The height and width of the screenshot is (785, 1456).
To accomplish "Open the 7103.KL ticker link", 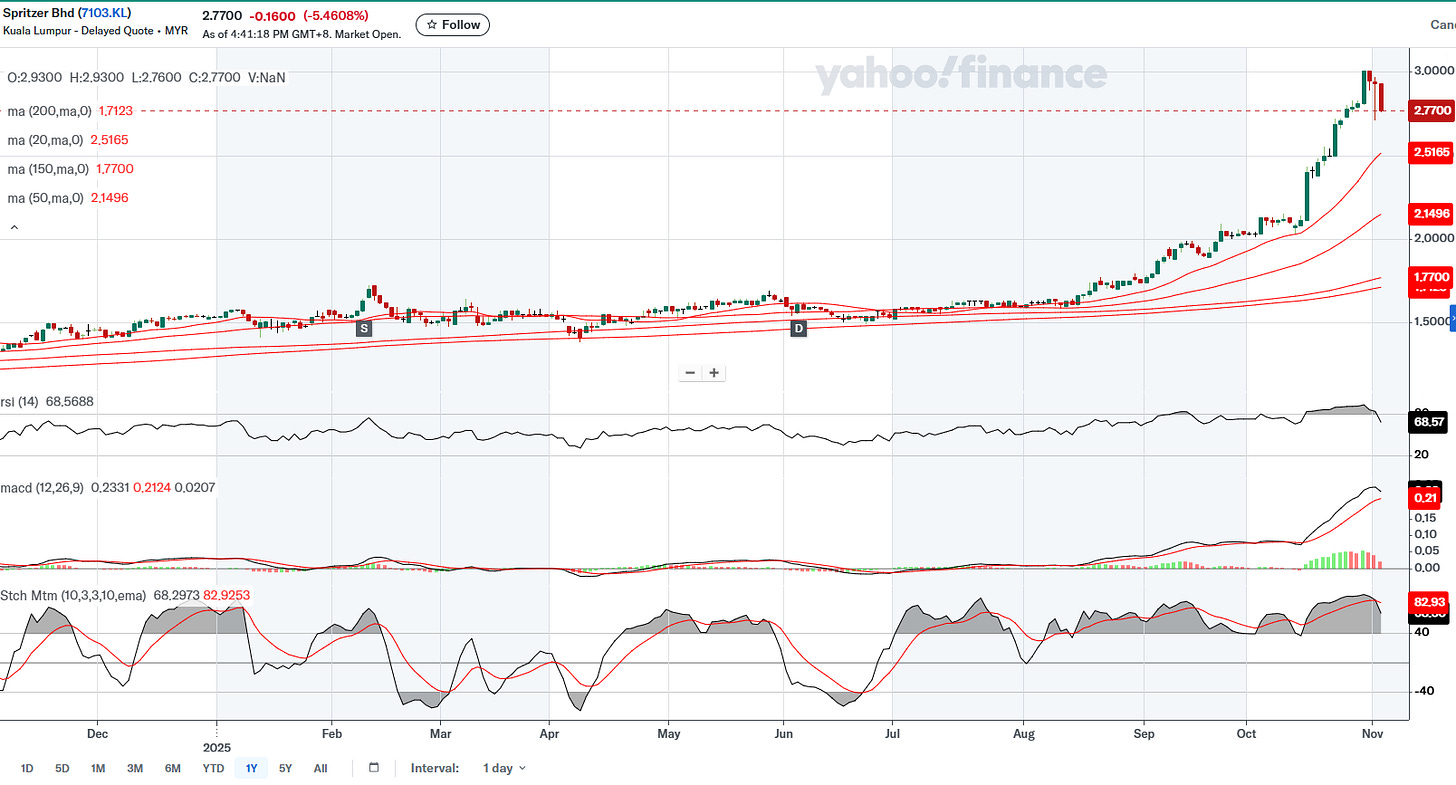I will 104,14.
